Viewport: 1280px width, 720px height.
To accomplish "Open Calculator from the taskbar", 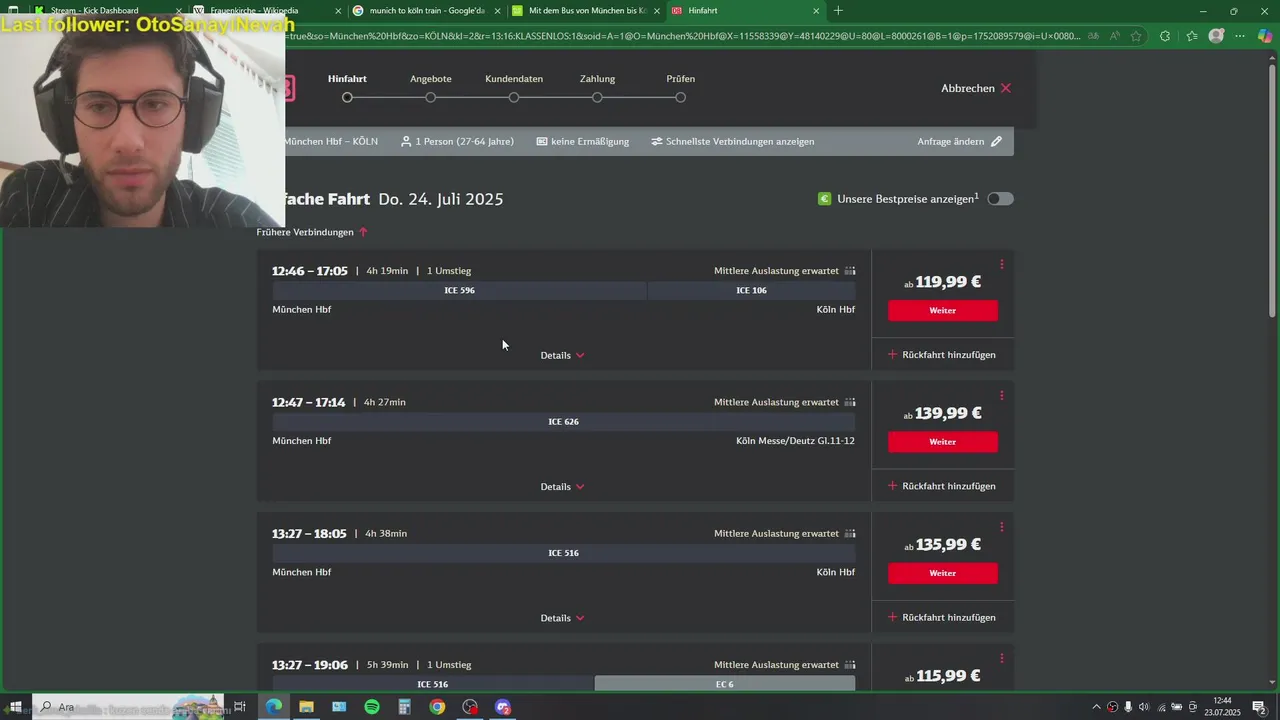I will point(404,707).
